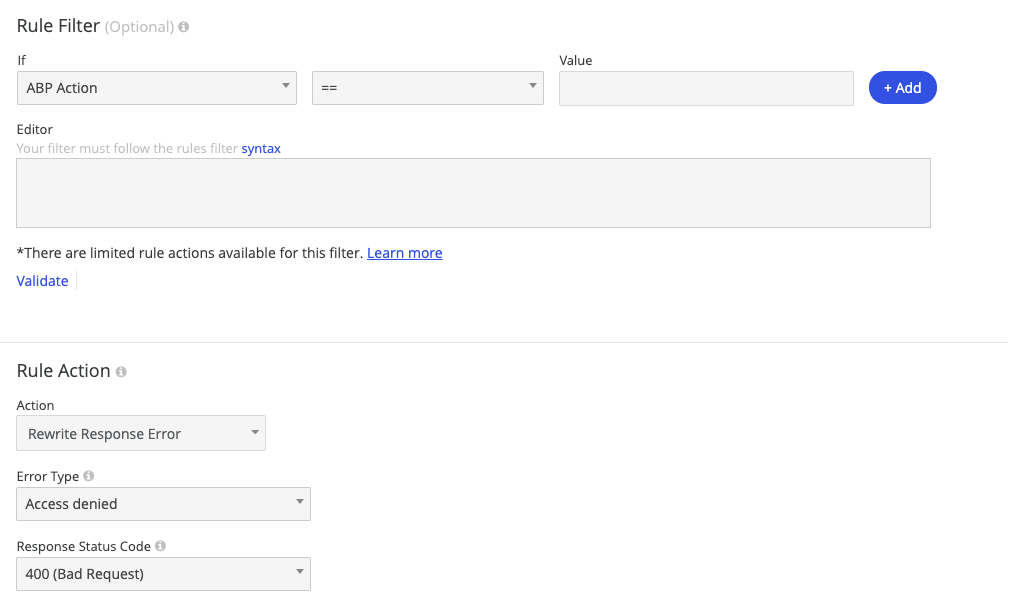Image resolution: width=1018 pixels, height=612 pixels.
Task: Expand the ABP Action list via its chevron
Action: pyautogui.click(x=285, y=88)
